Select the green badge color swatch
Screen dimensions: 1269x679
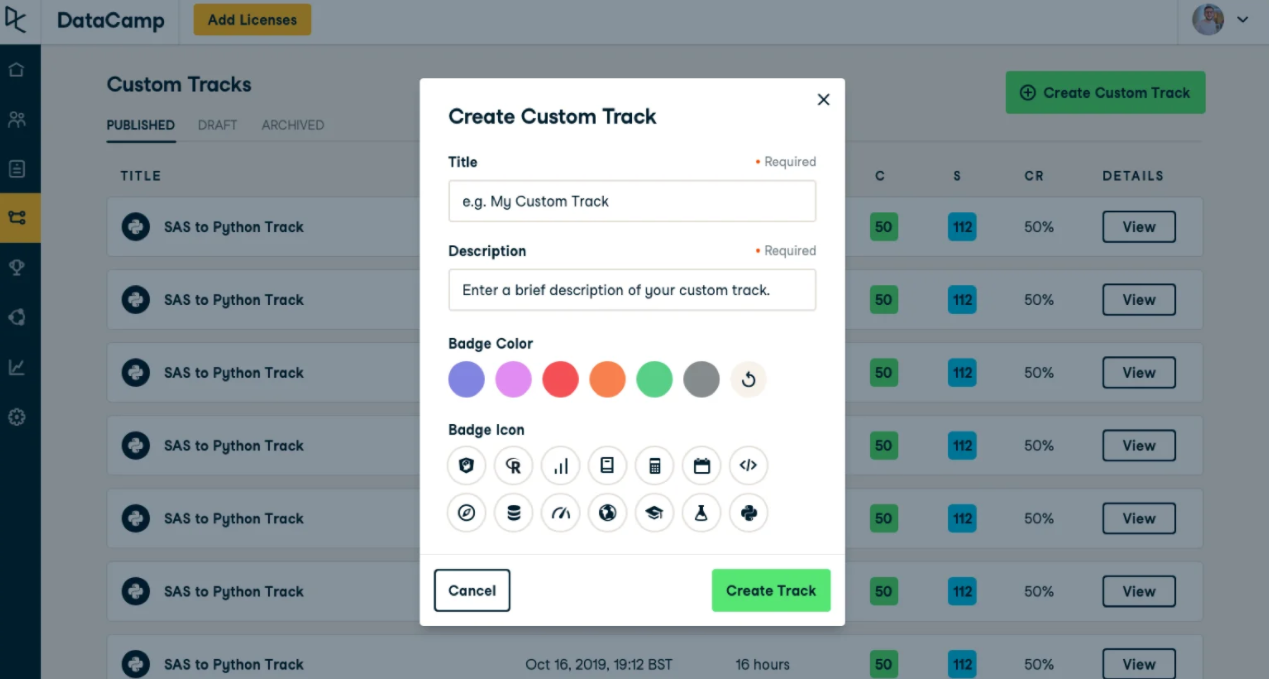coord(654,379)
